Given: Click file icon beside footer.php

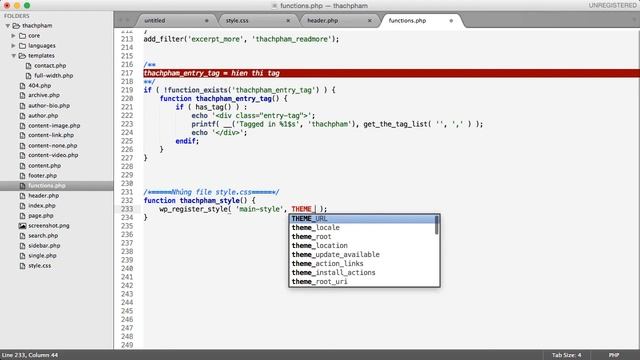Looking at the screenshot, I should tap(22, 176).
